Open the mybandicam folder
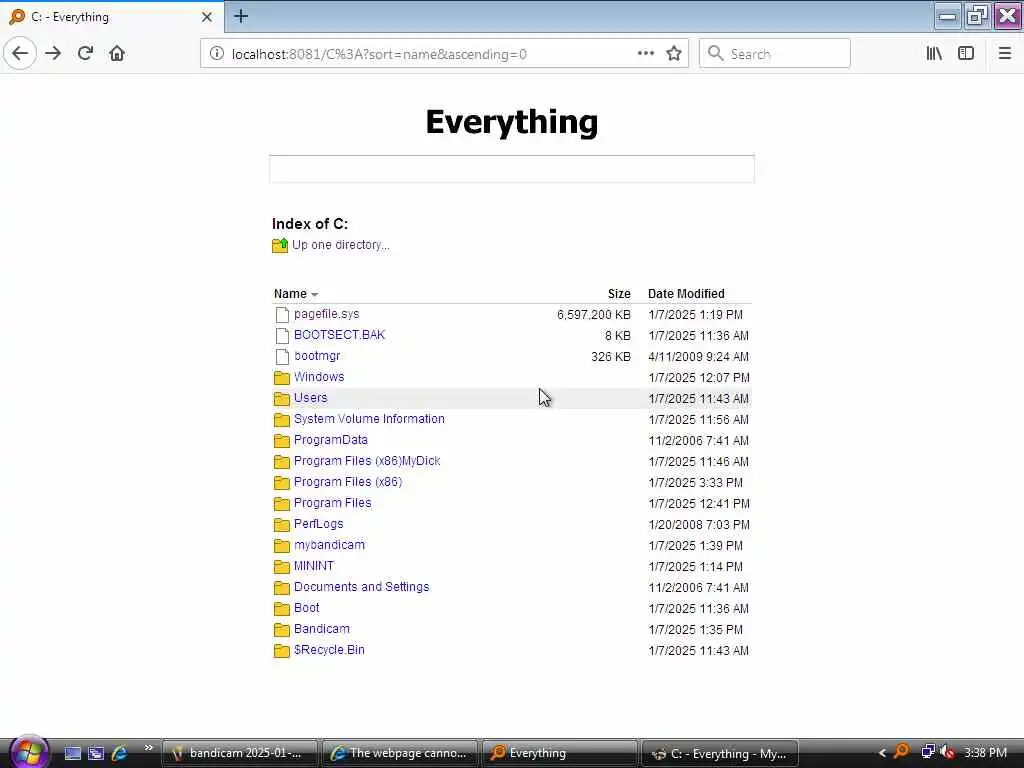 [x=329, y=545]
